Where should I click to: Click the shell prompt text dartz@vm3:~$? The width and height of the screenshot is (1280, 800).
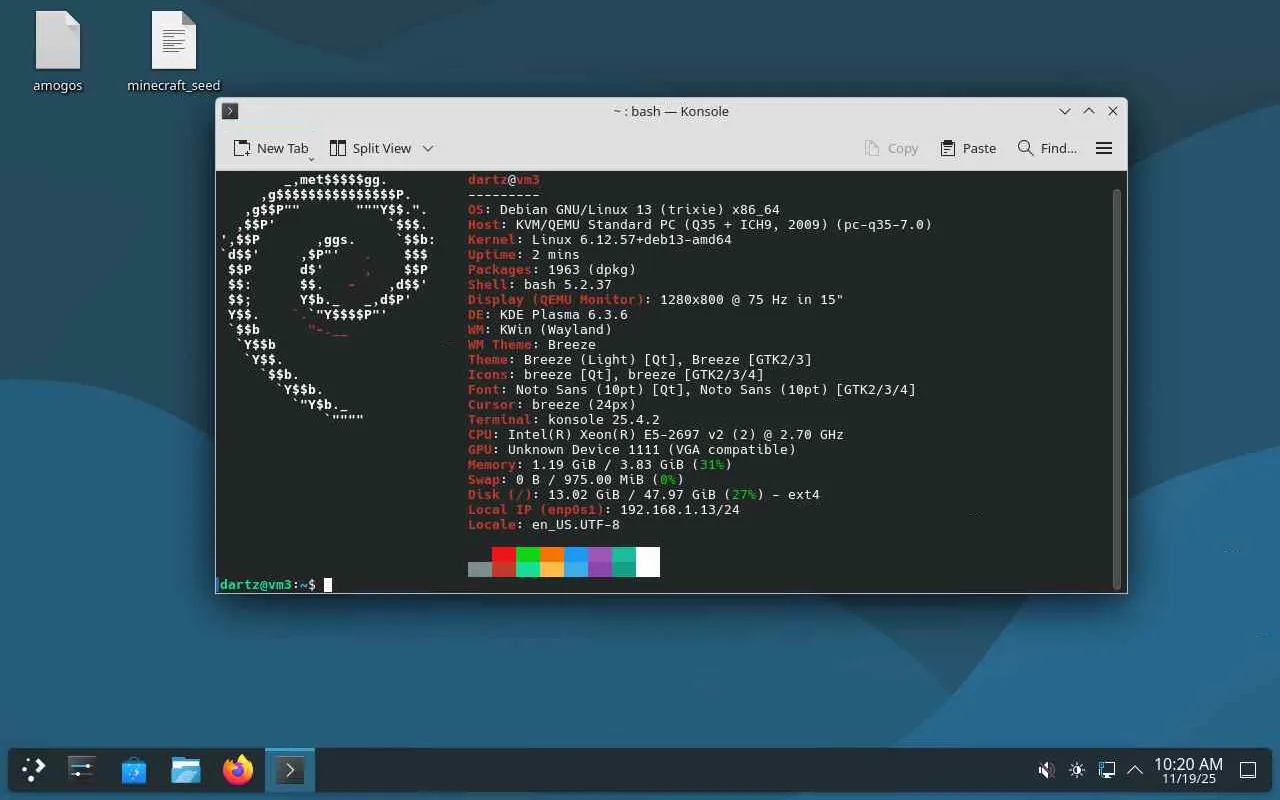point(268,585)
